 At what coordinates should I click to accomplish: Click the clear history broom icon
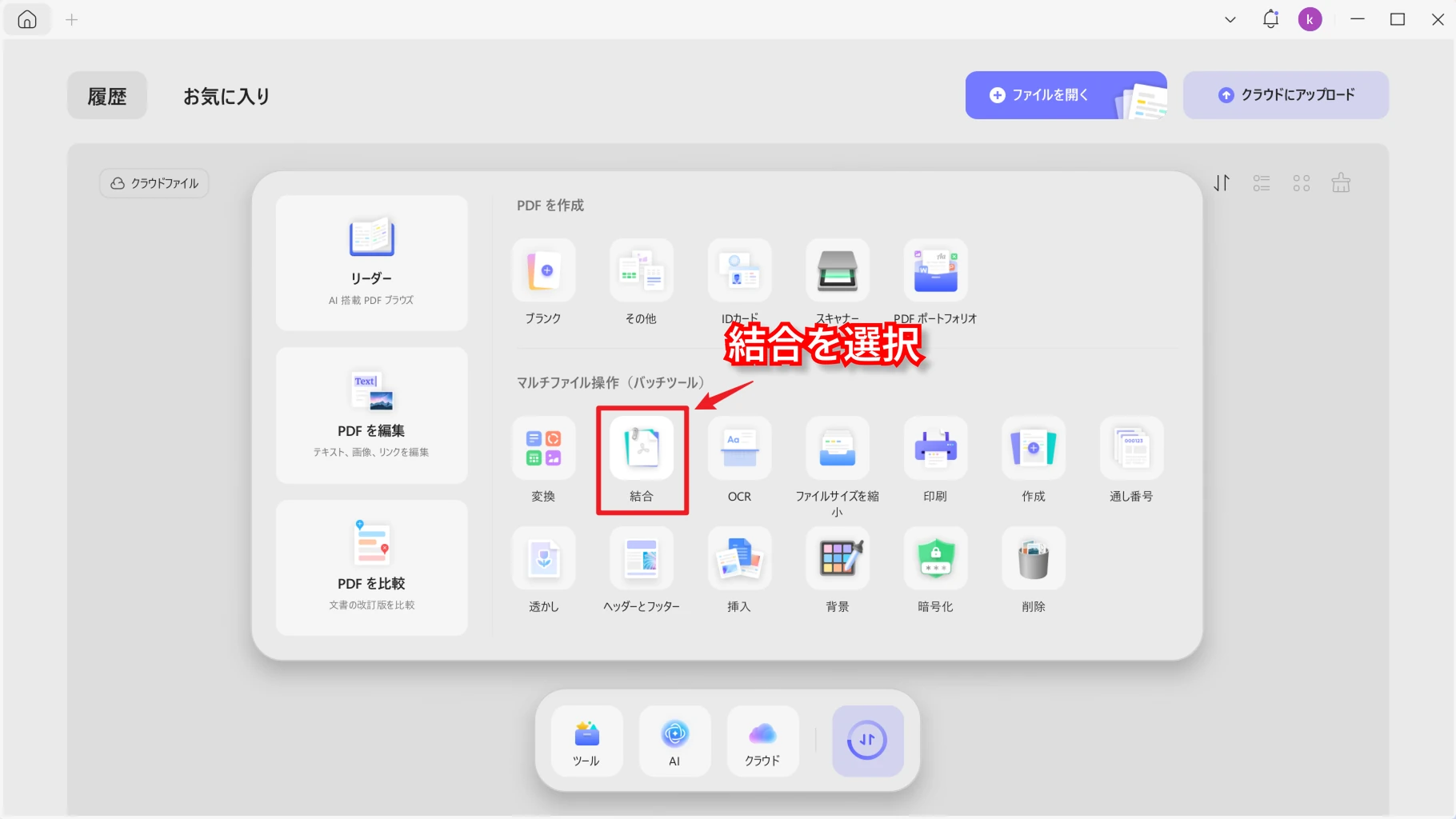click(x=1341, y=183)
